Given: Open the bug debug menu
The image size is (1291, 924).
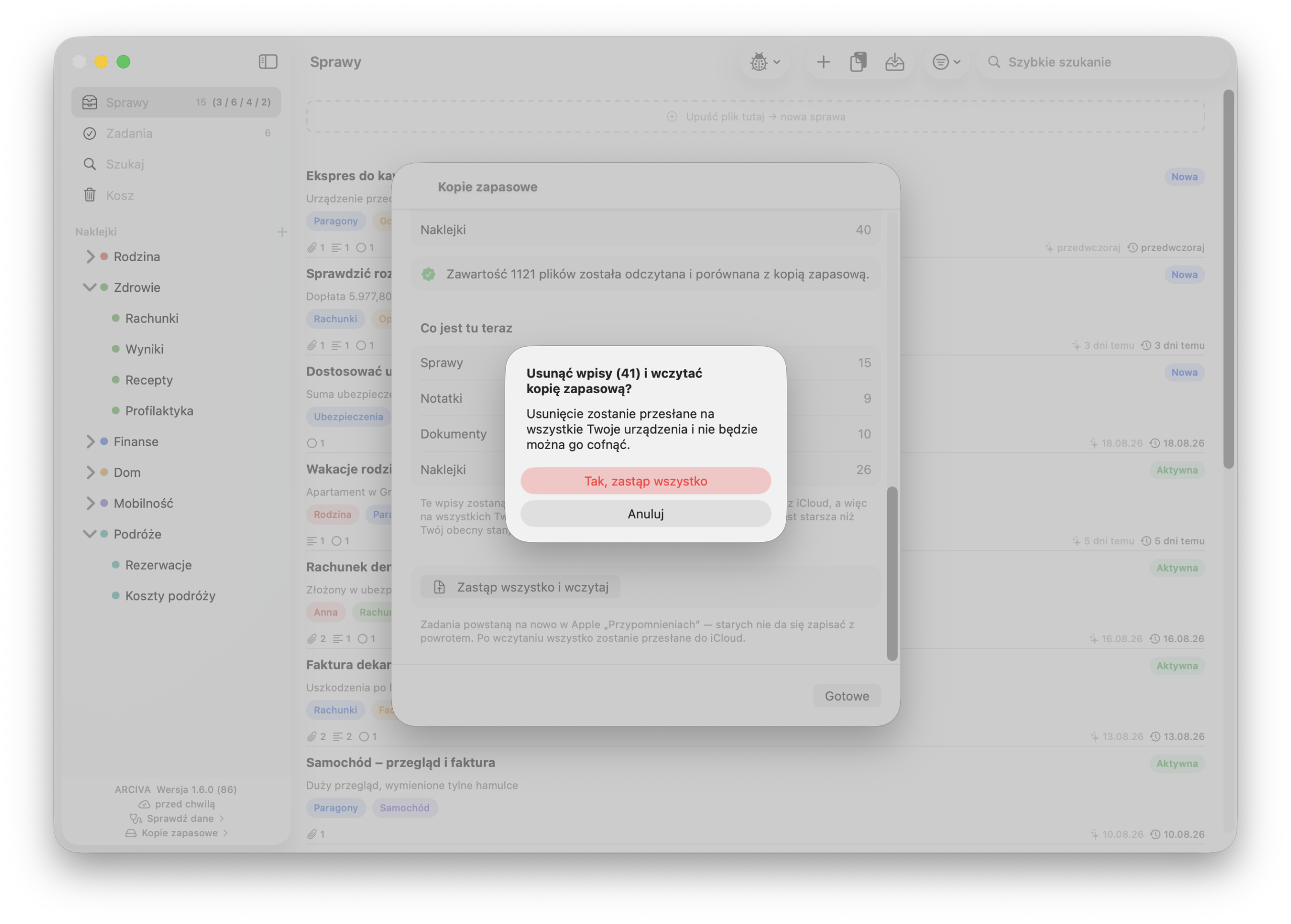Looking at the screenshot, I should (765, 61).
